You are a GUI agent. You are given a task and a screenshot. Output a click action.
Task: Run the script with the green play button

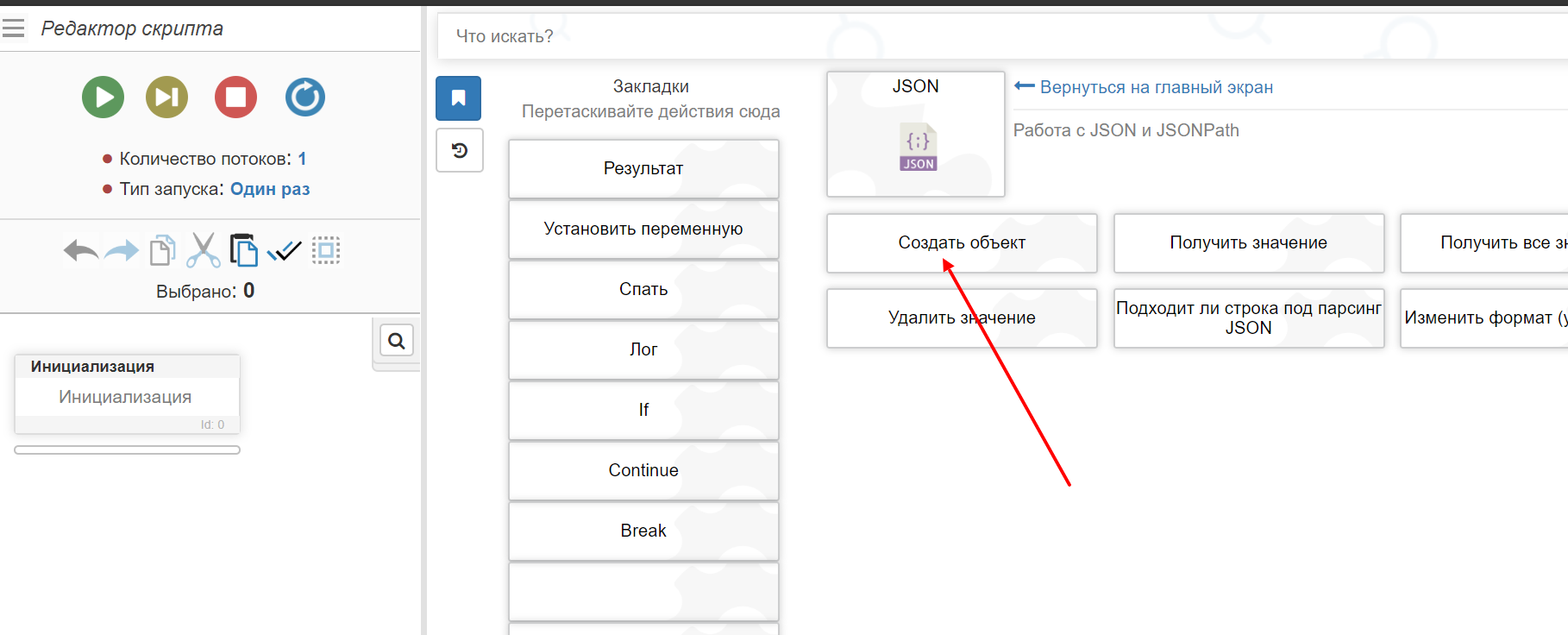[x=103, y=97]
